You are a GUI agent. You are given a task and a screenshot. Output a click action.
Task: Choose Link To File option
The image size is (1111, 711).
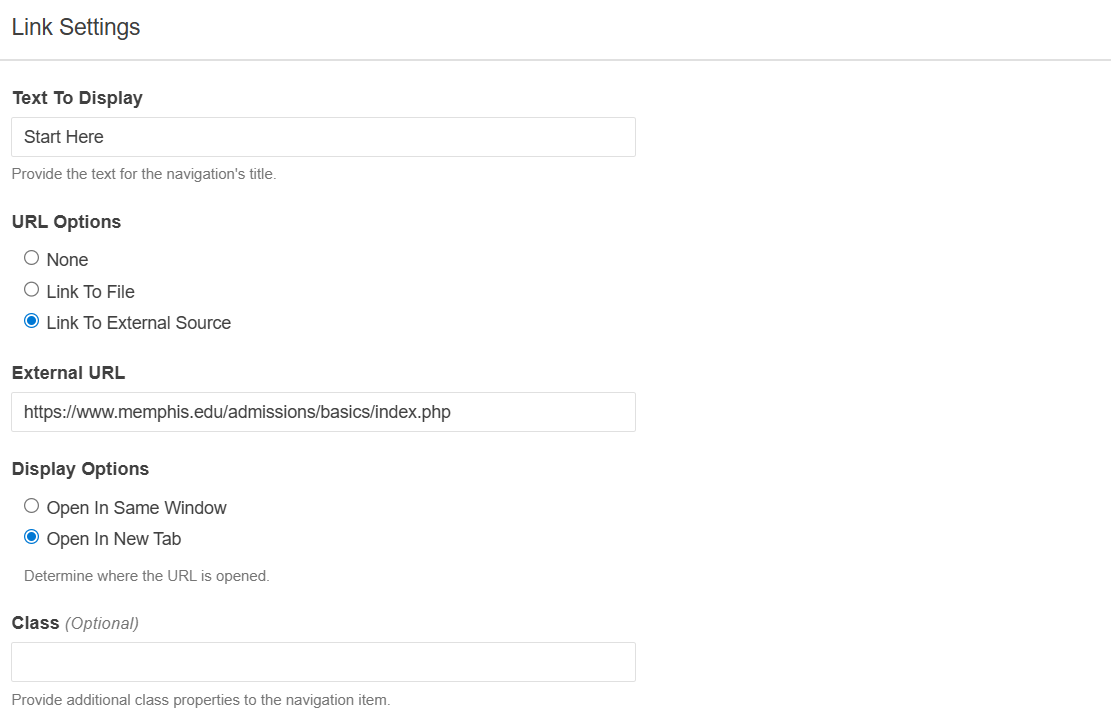point(31,289)
